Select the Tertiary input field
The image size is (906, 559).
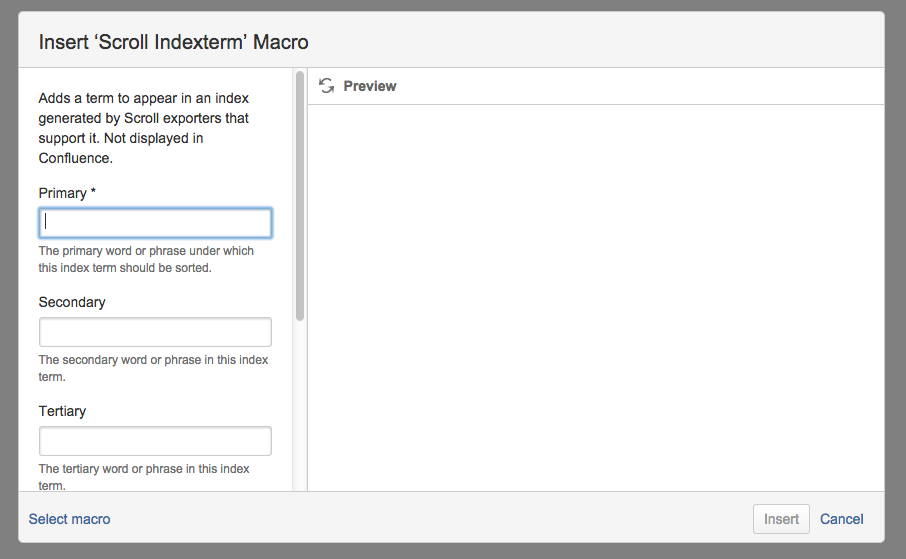(x=155, y=441)
